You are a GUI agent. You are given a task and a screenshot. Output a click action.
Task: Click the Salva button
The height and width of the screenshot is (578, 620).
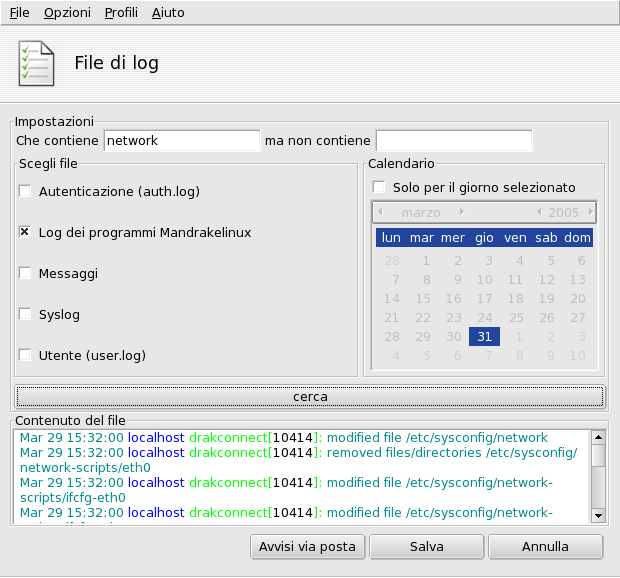coord(426,547)
